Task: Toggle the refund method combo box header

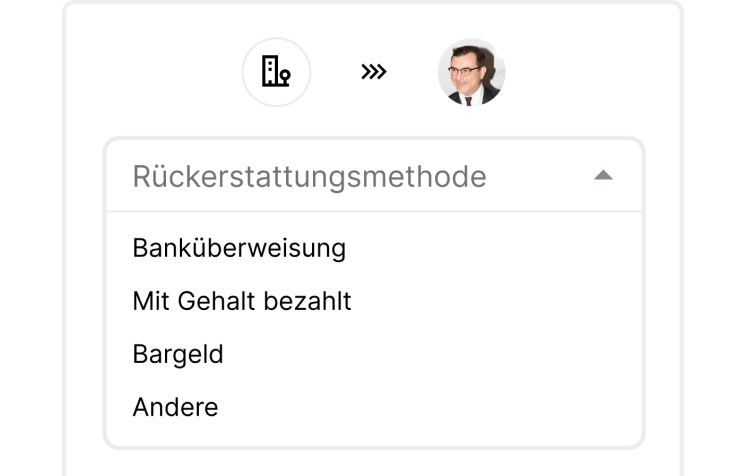Action: point(374,176)
